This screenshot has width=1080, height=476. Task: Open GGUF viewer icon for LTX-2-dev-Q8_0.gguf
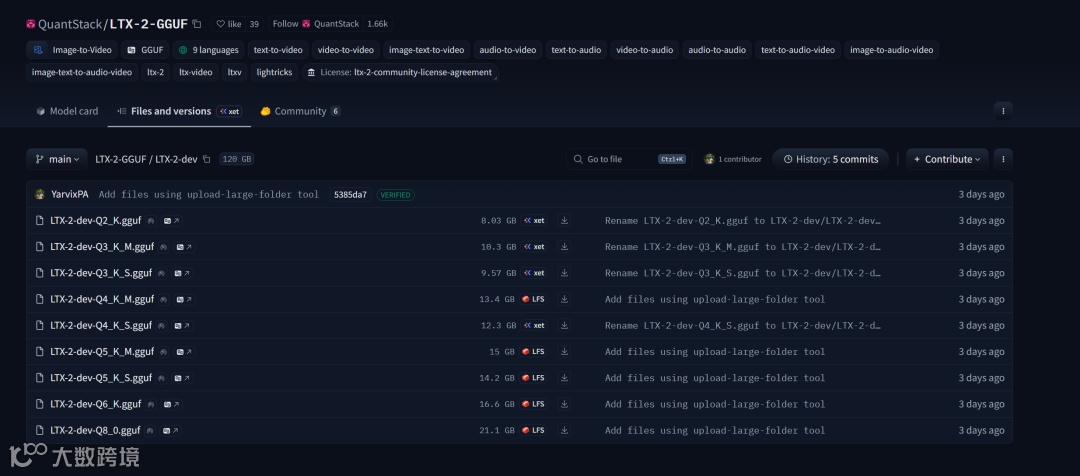(x=170, y=430)
